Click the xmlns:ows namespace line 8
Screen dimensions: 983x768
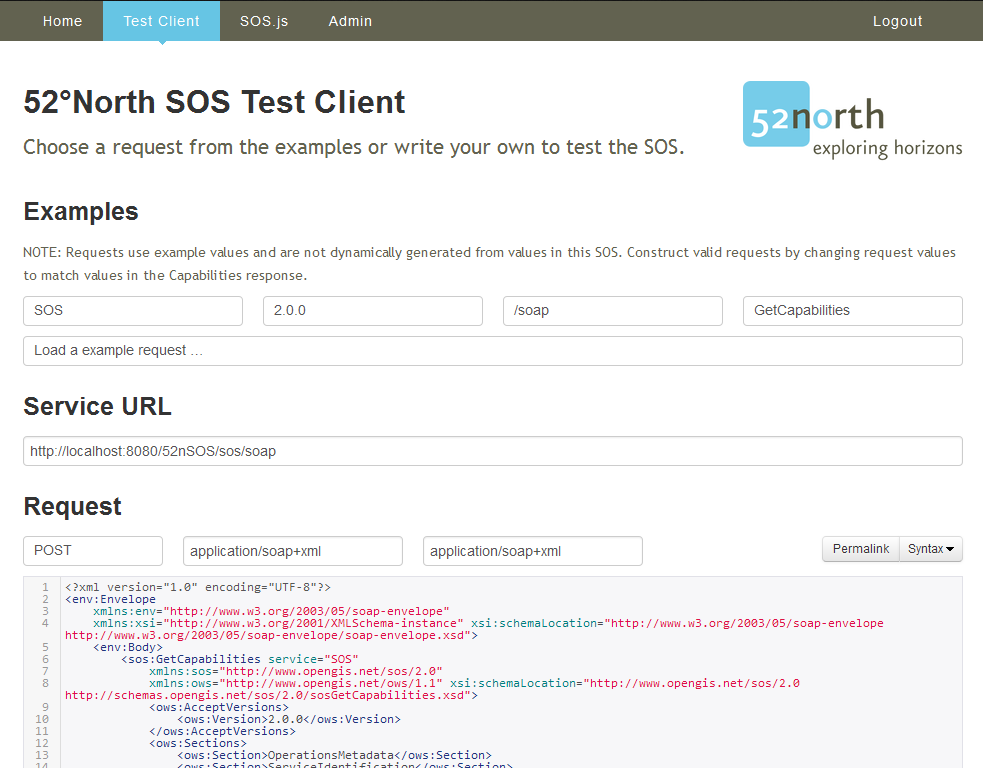[x=474, y=683]
